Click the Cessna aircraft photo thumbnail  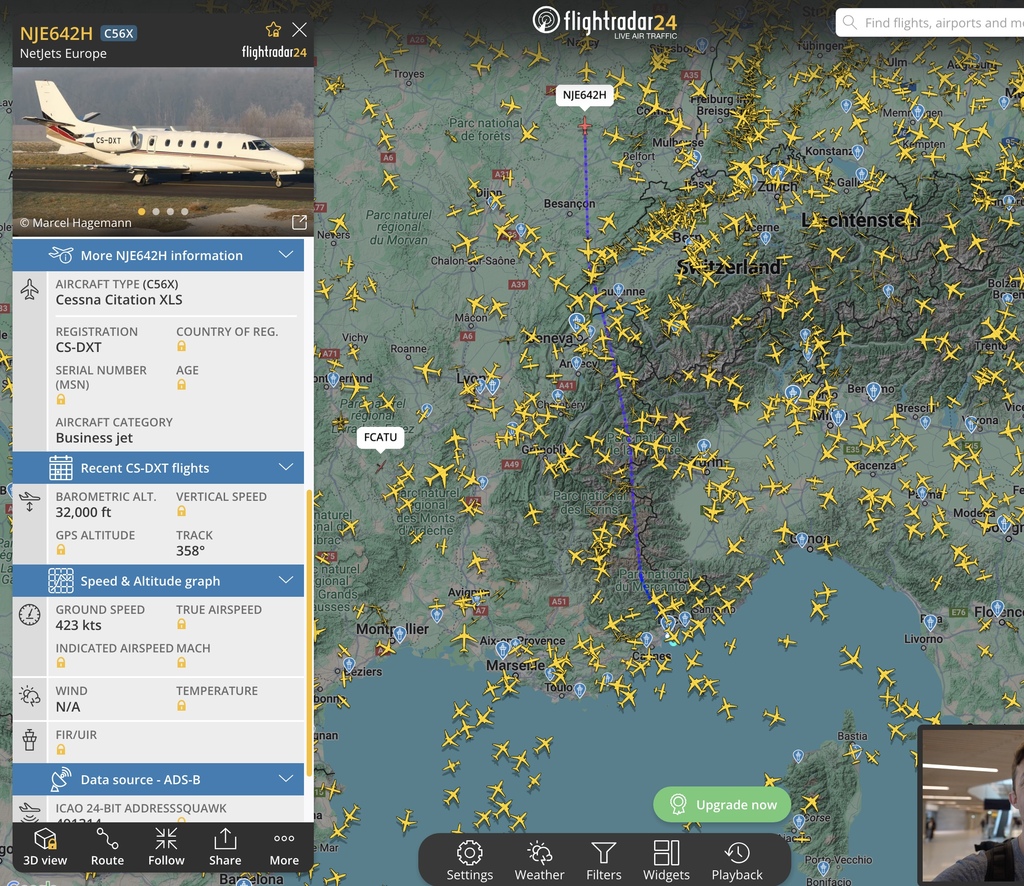tap(163, 151)
